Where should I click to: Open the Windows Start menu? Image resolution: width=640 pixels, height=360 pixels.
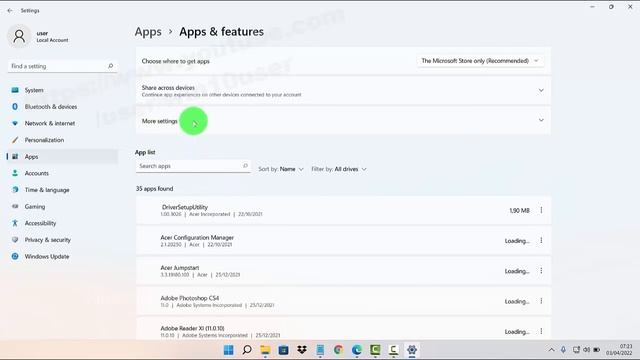click(229, 350)
